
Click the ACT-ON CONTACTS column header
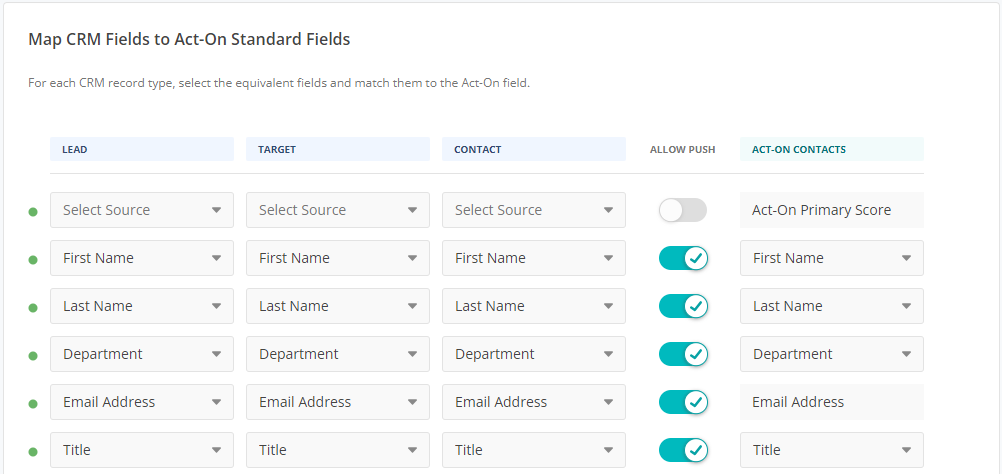(x=832, y=149)
